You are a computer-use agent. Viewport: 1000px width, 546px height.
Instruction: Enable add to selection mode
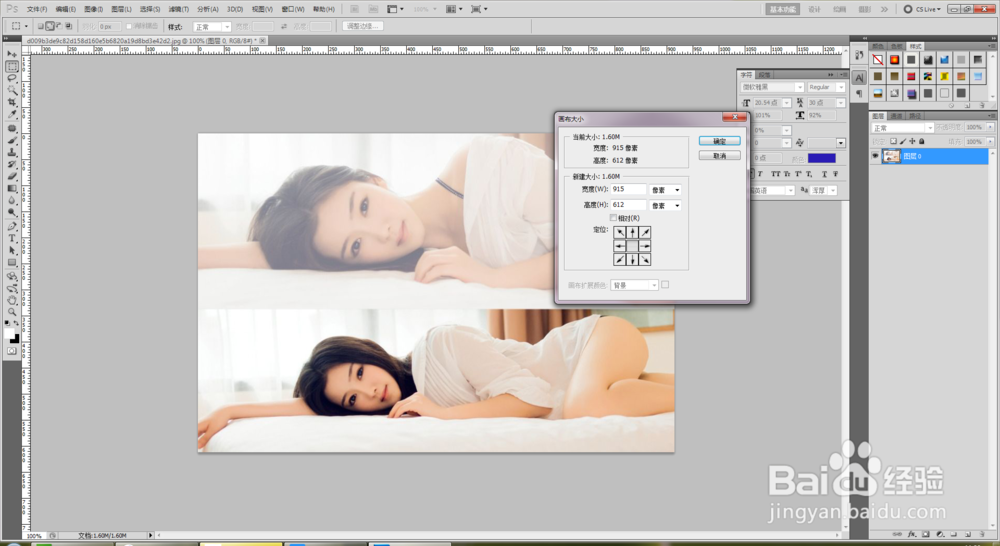tap(50, 26)
